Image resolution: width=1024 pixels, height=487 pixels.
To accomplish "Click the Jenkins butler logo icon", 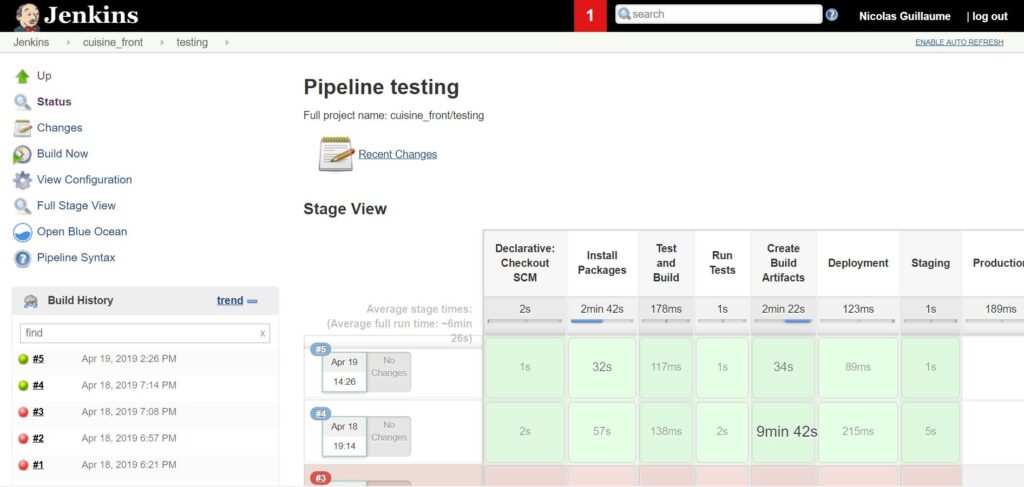I will pyautogui.click(x=27, y=16).
